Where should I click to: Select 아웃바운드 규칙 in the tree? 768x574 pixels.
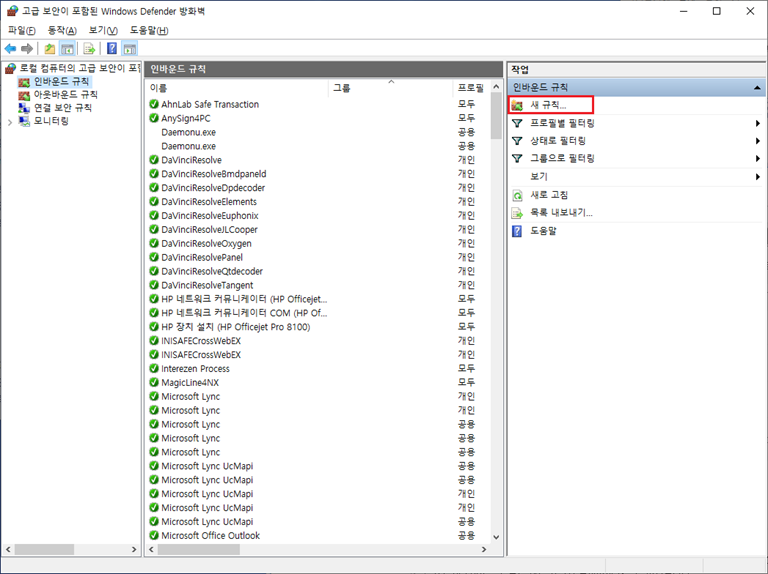[66, 95]
